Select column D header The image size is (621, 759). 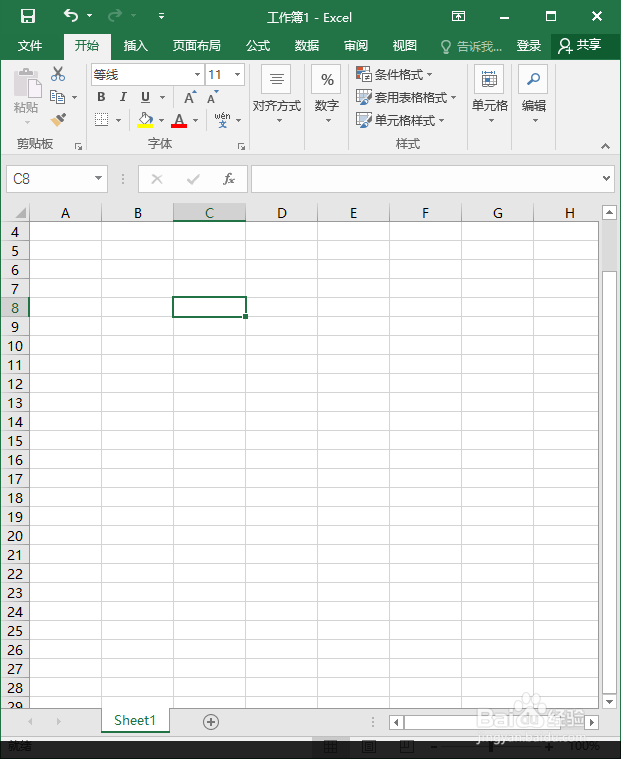click(x=282, y=213)
